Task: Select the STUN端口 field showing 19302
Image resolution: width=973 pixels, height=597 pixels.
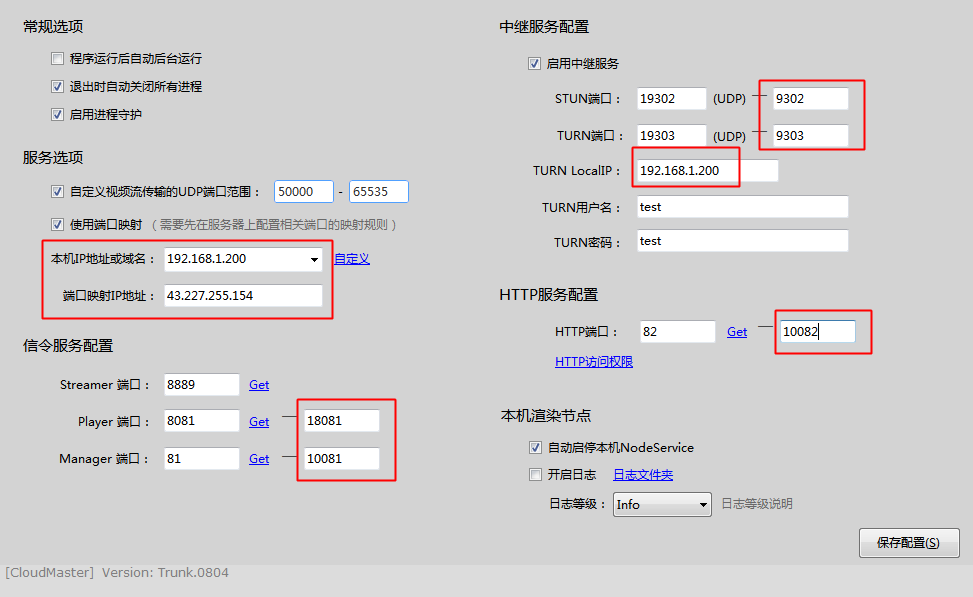Action: pyautogui.click(x=671, y=99)
